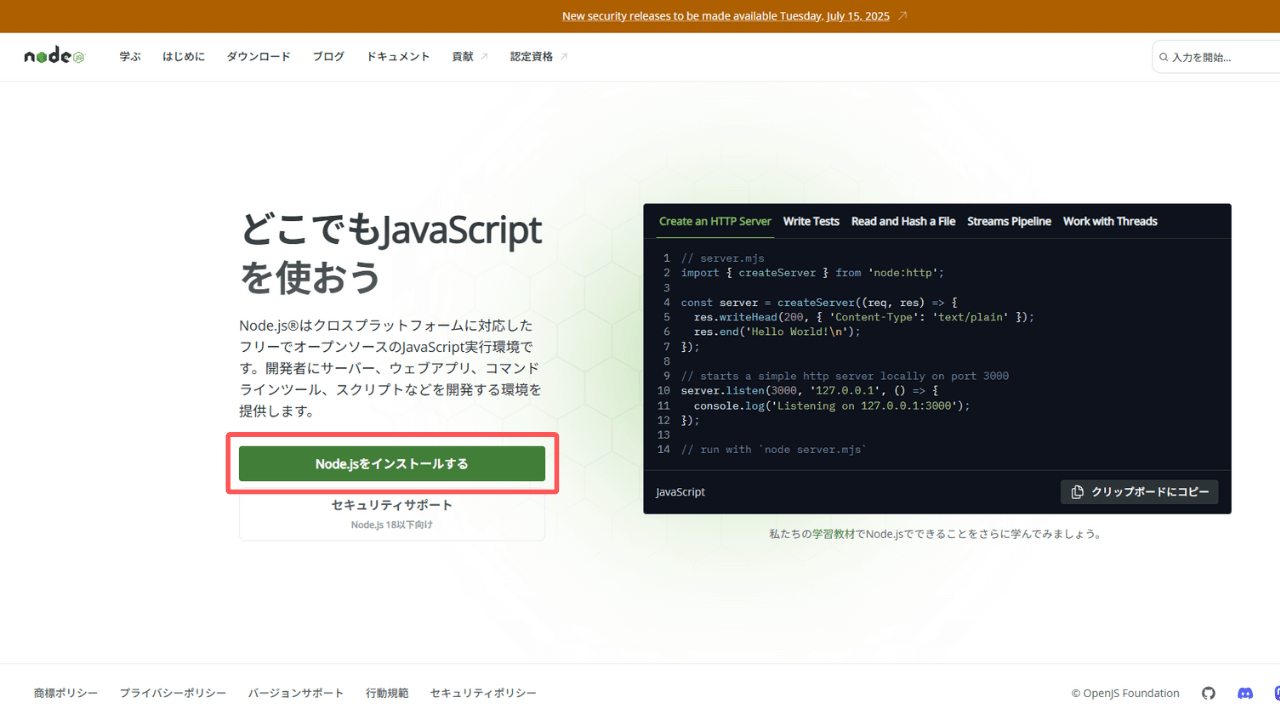Focus the 入力を開始 search field
This screenshot has width=1280, height=720.
pyautogui.click(x=1216, y=57)
